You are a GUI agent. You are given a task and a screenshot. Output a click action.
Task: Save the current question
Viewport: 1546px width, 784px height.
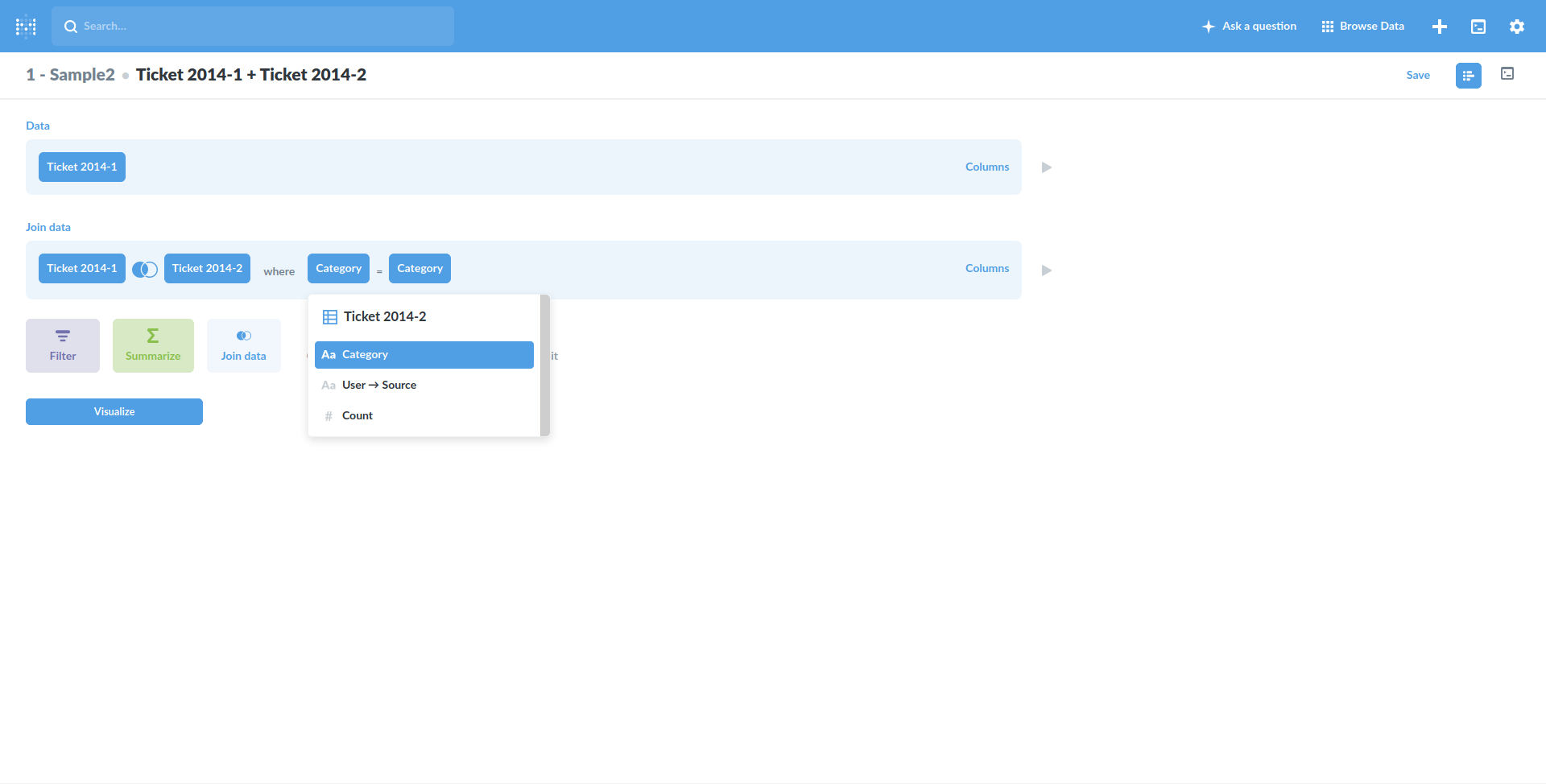tap(1418, 75)
